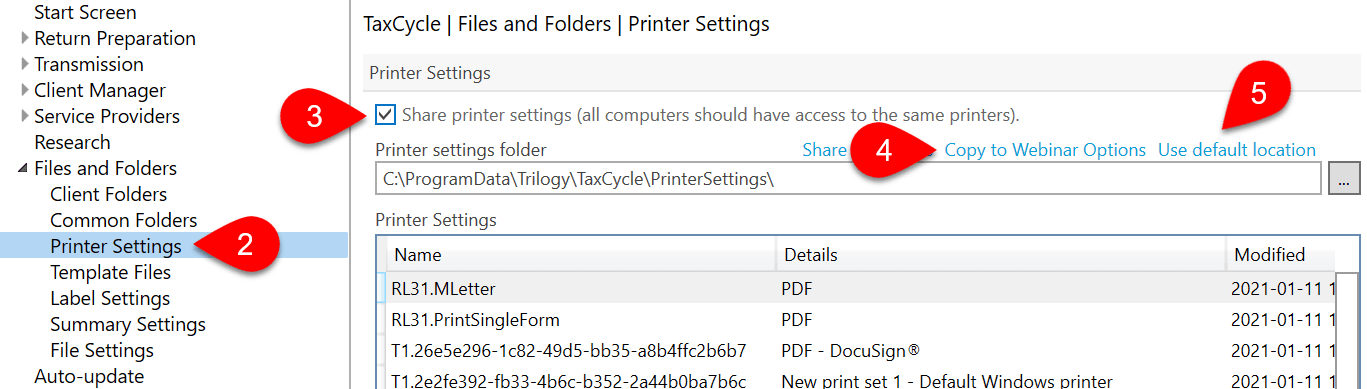Click Copy to Webinar Options link

(1045, 150)
